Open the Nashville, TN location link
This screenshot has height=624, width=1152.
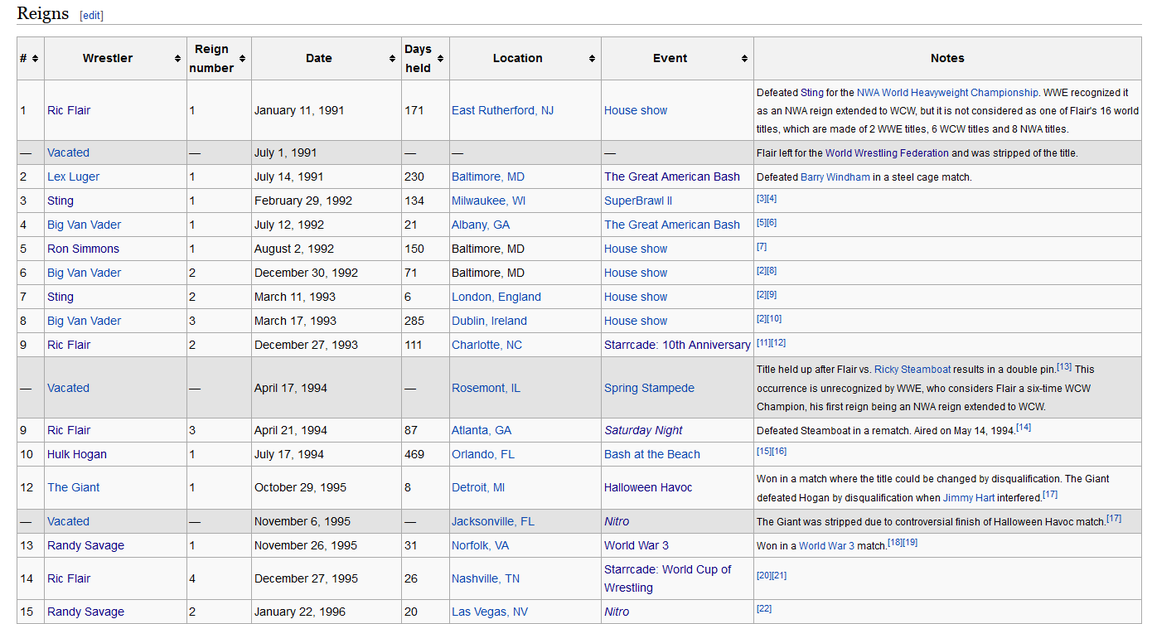pyautogui.click(x=486, y=578)
